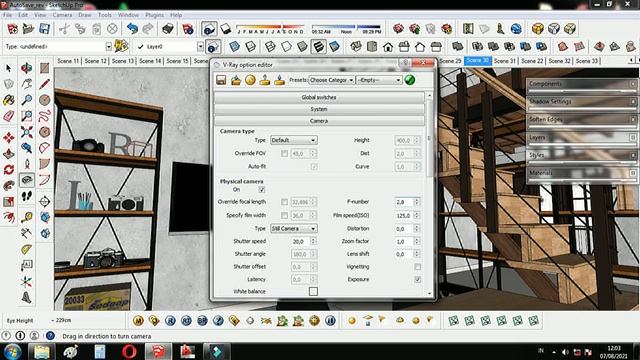Click the green apply preset button
The width and height of the screenshot is (640, 360).
coord(410,80)
